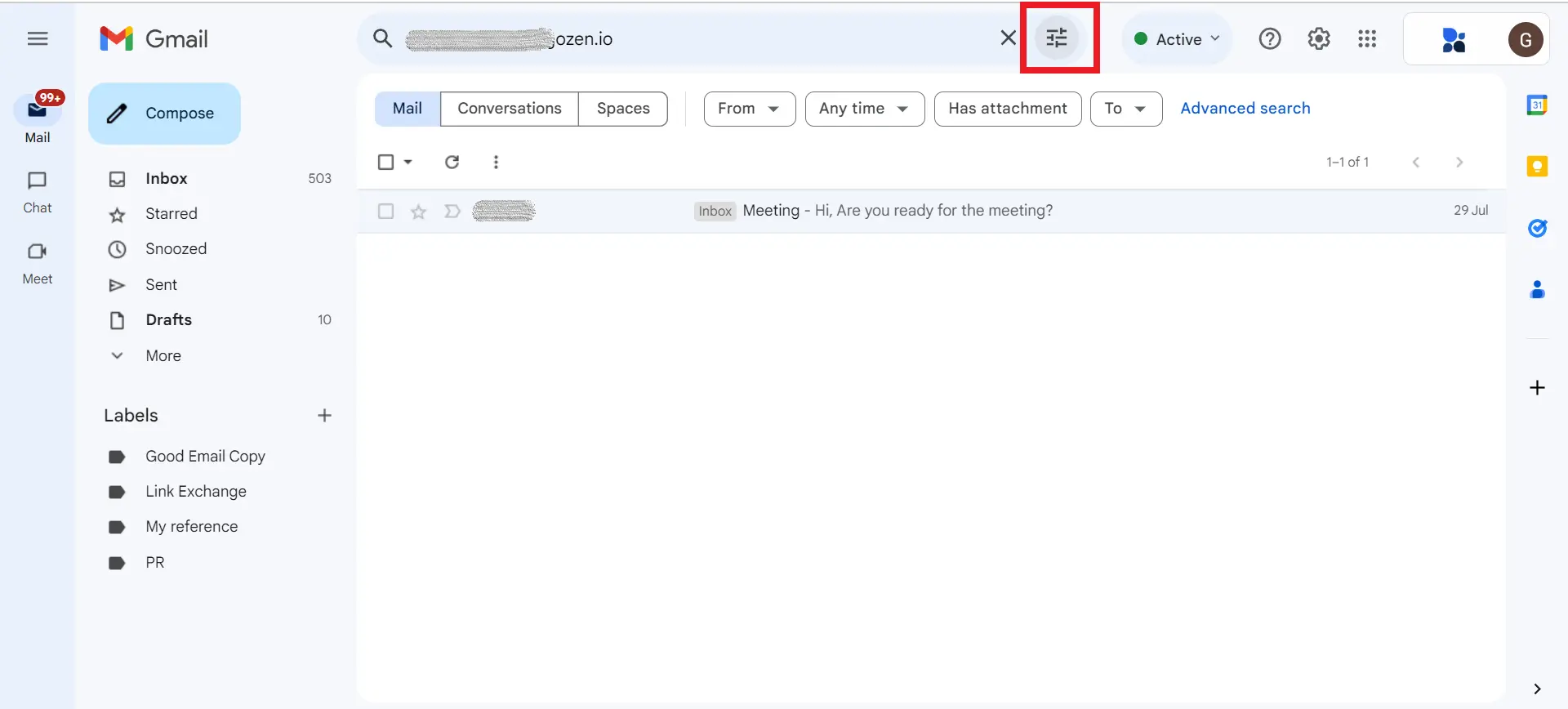Viewport: 1568px width, 709px height.
Task: Open Meet in the left rail
Action: click(x=38, y=264)
